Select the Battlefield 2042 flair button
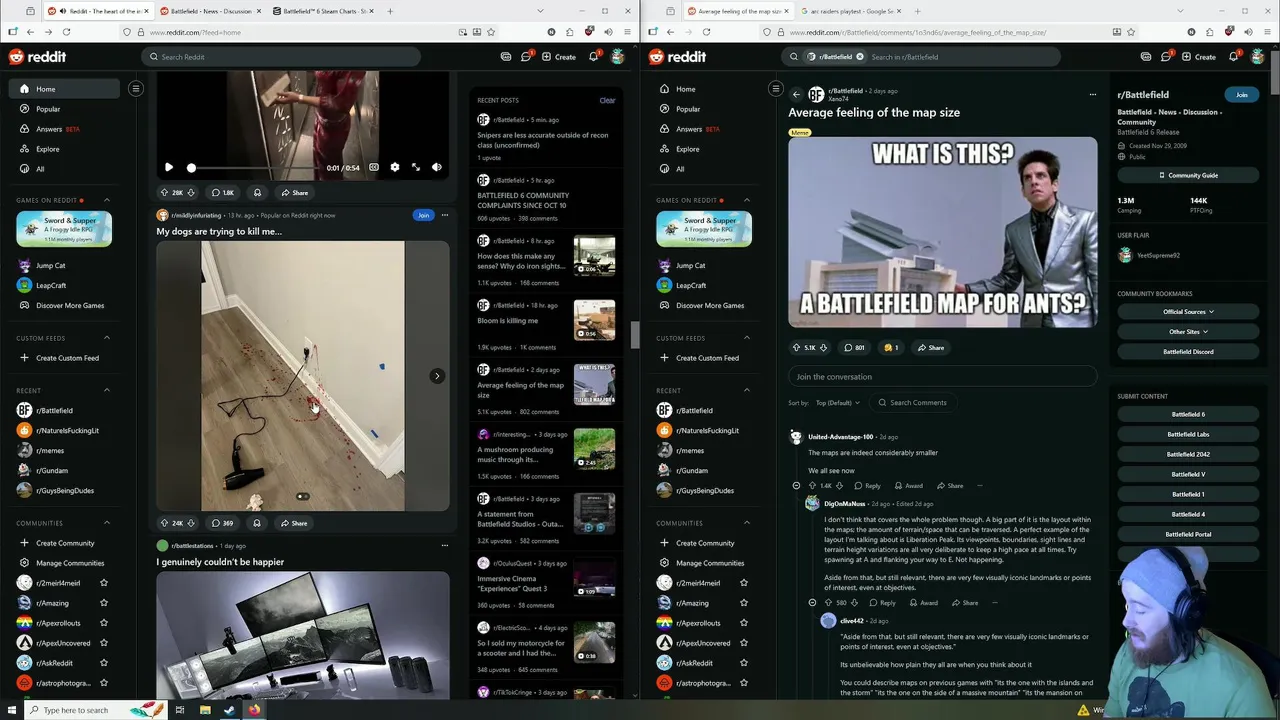The width and height of the screenshot is (1280, 720). click(1188, 454)
